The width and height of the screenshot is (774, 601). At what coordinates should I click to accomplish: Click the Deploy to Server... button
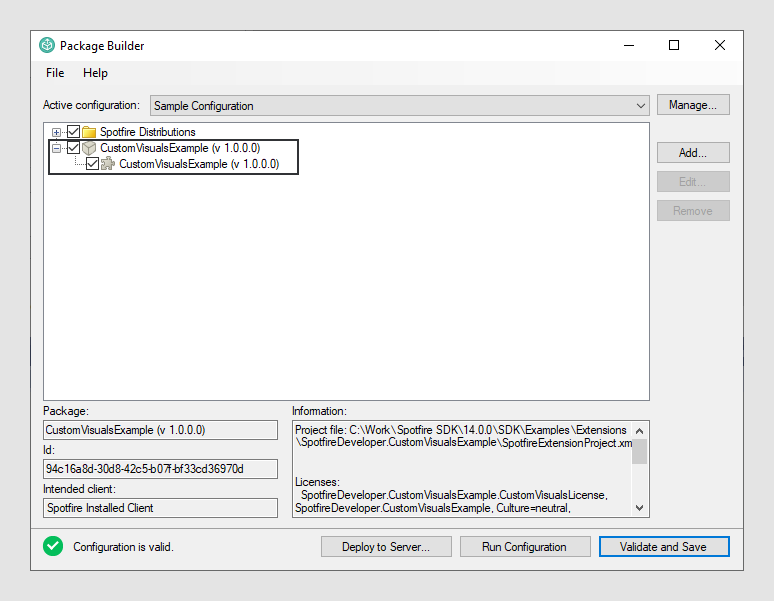386,547
